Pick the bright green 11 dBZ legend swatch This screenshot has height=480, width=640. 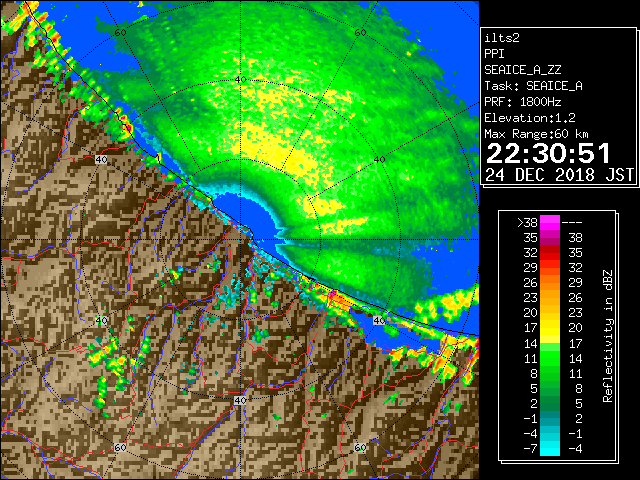(550, 358)
